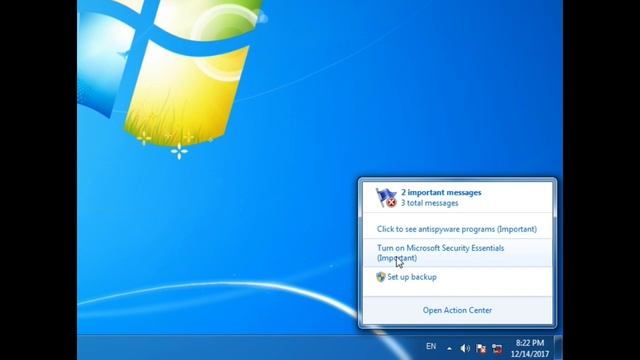Open Action Center link

tap(457, 310)
